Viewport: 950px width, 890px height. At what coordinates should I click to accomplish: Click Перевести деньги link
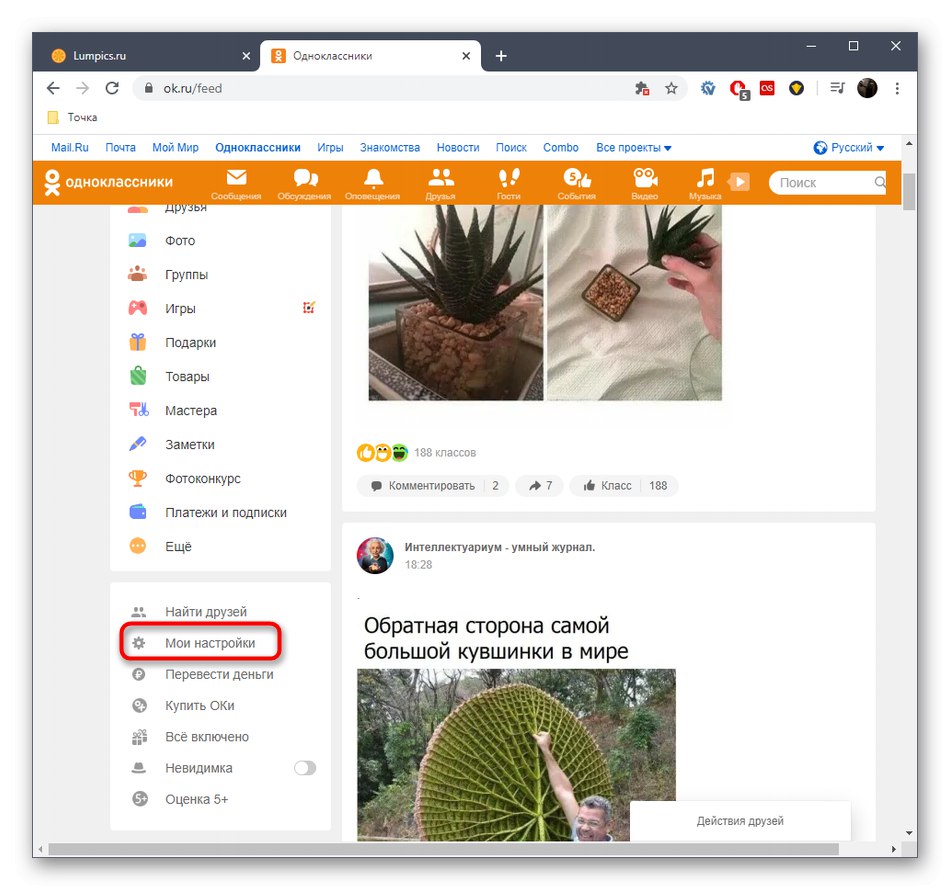coord(219,674)
